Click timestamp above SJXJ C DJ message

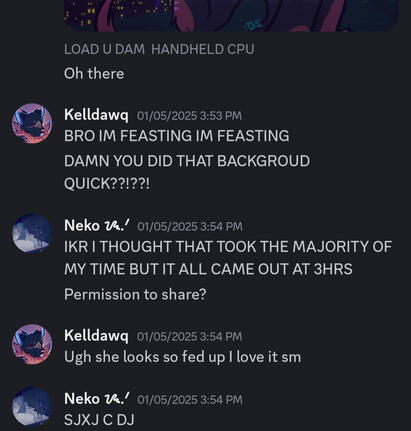pyautogui.click(x=190, y=400)
